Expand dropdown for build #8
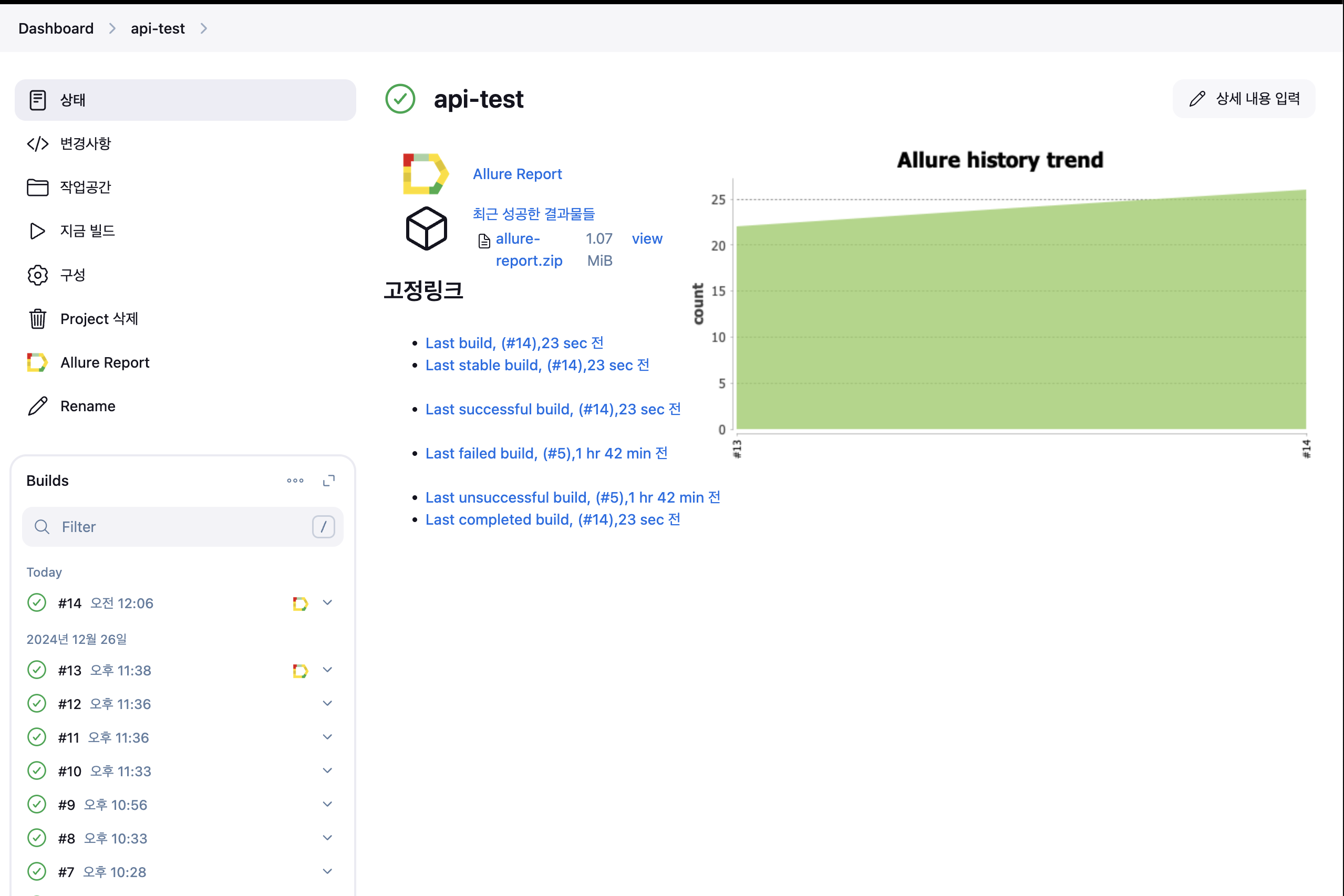This screenshot has height=896, width=1344. [327, 838]
